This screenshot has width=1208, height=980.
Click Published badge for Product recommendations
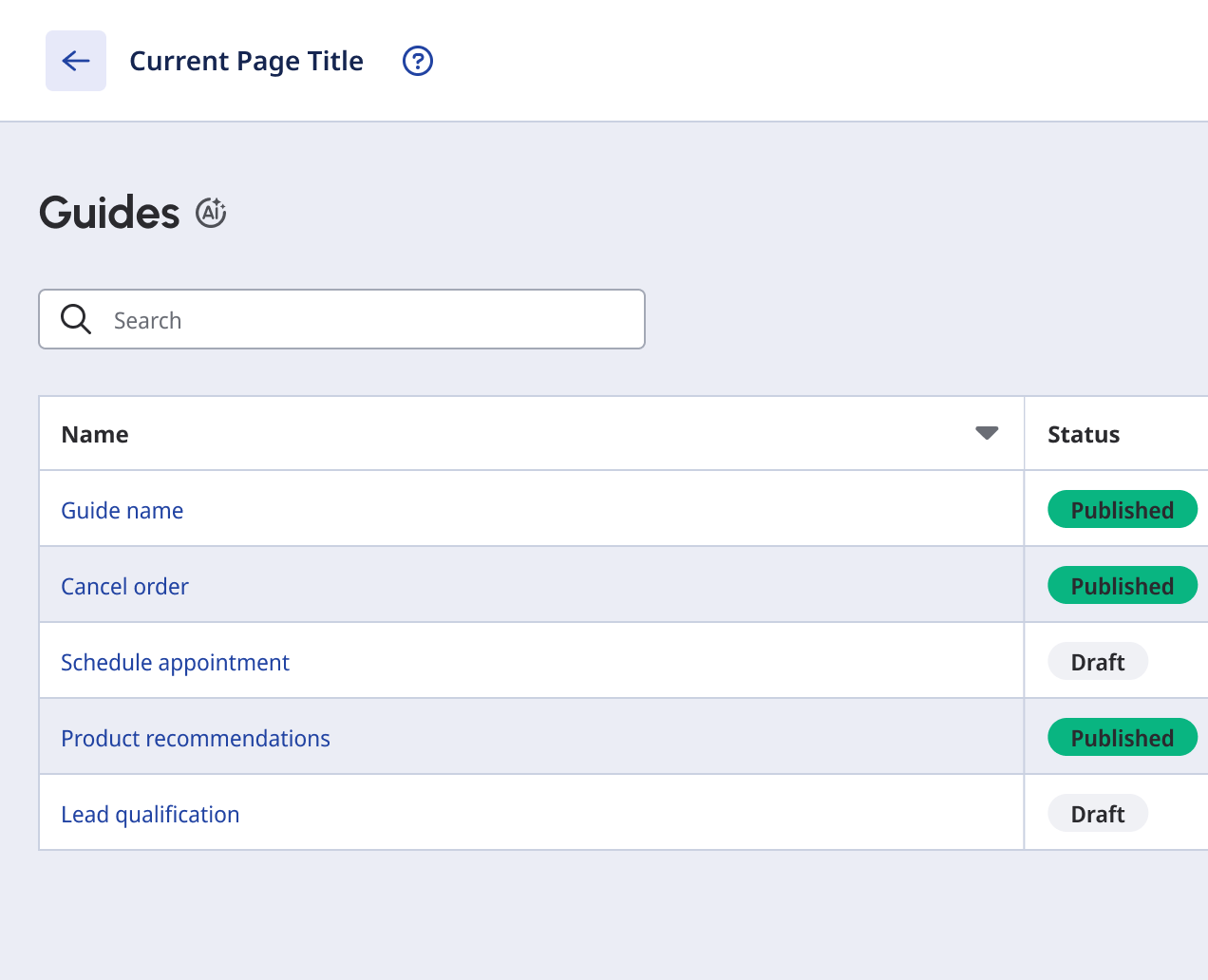pyautogui.click(x=1122, y=738)
